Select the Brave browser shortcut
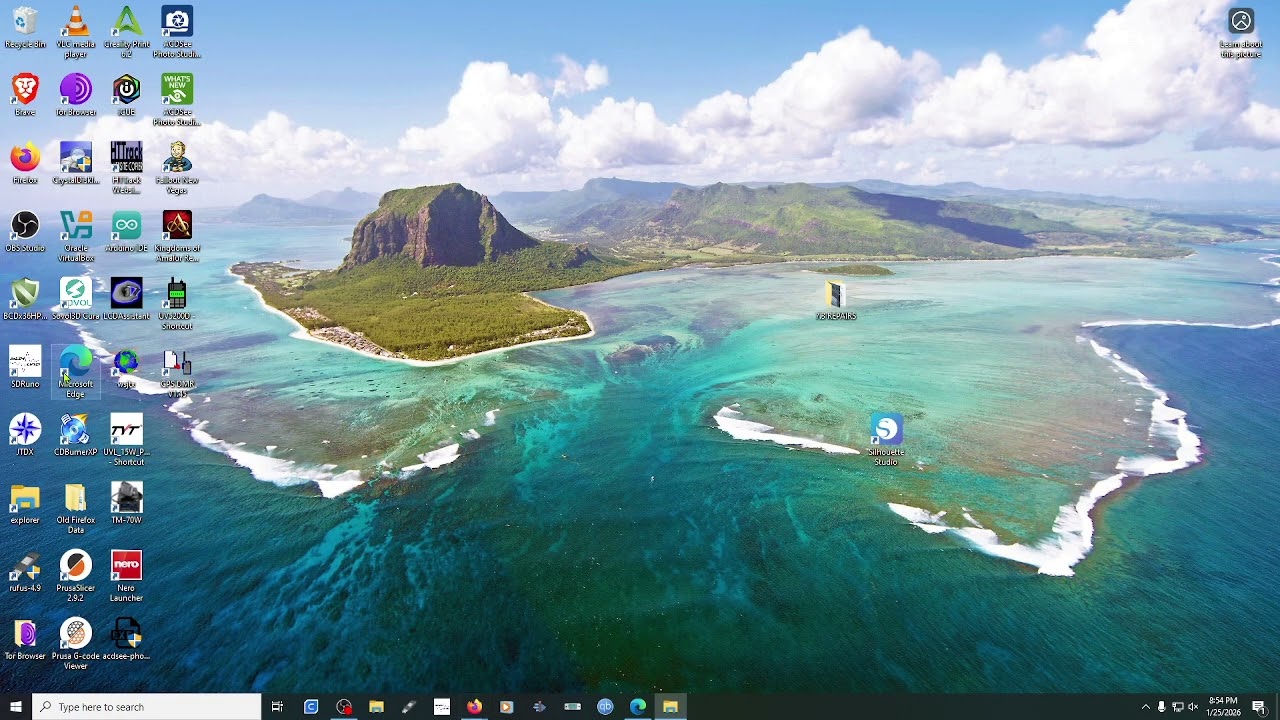 pyautogui.click(x=25, y=95)
